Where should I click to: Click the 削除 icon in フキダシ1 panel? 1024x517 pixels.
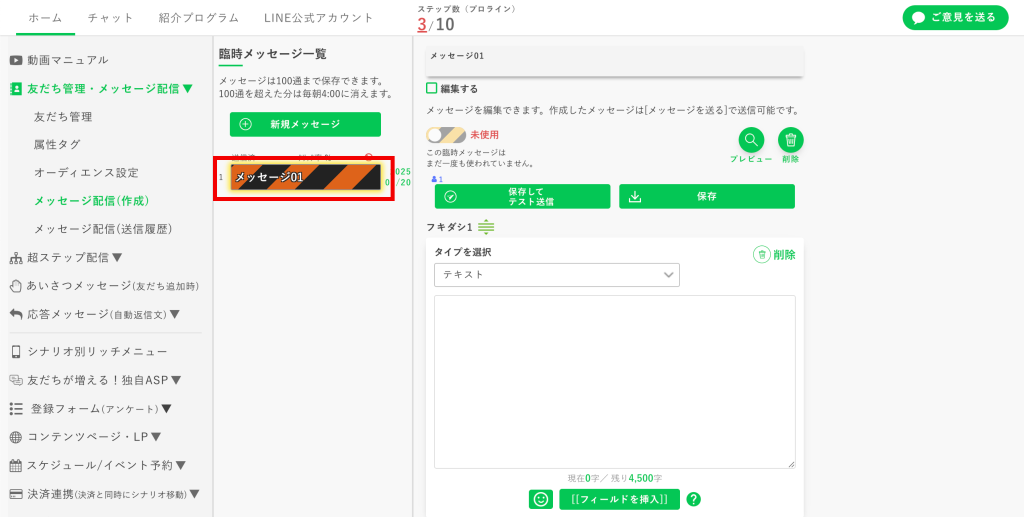tap(761, 255)
